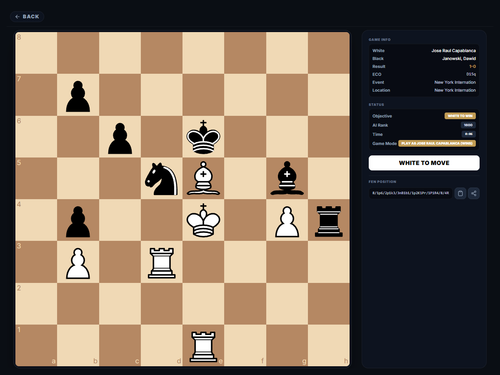Click the empty e3 square
This screenshot has width=500, height=375.
[x=203, y=262]
